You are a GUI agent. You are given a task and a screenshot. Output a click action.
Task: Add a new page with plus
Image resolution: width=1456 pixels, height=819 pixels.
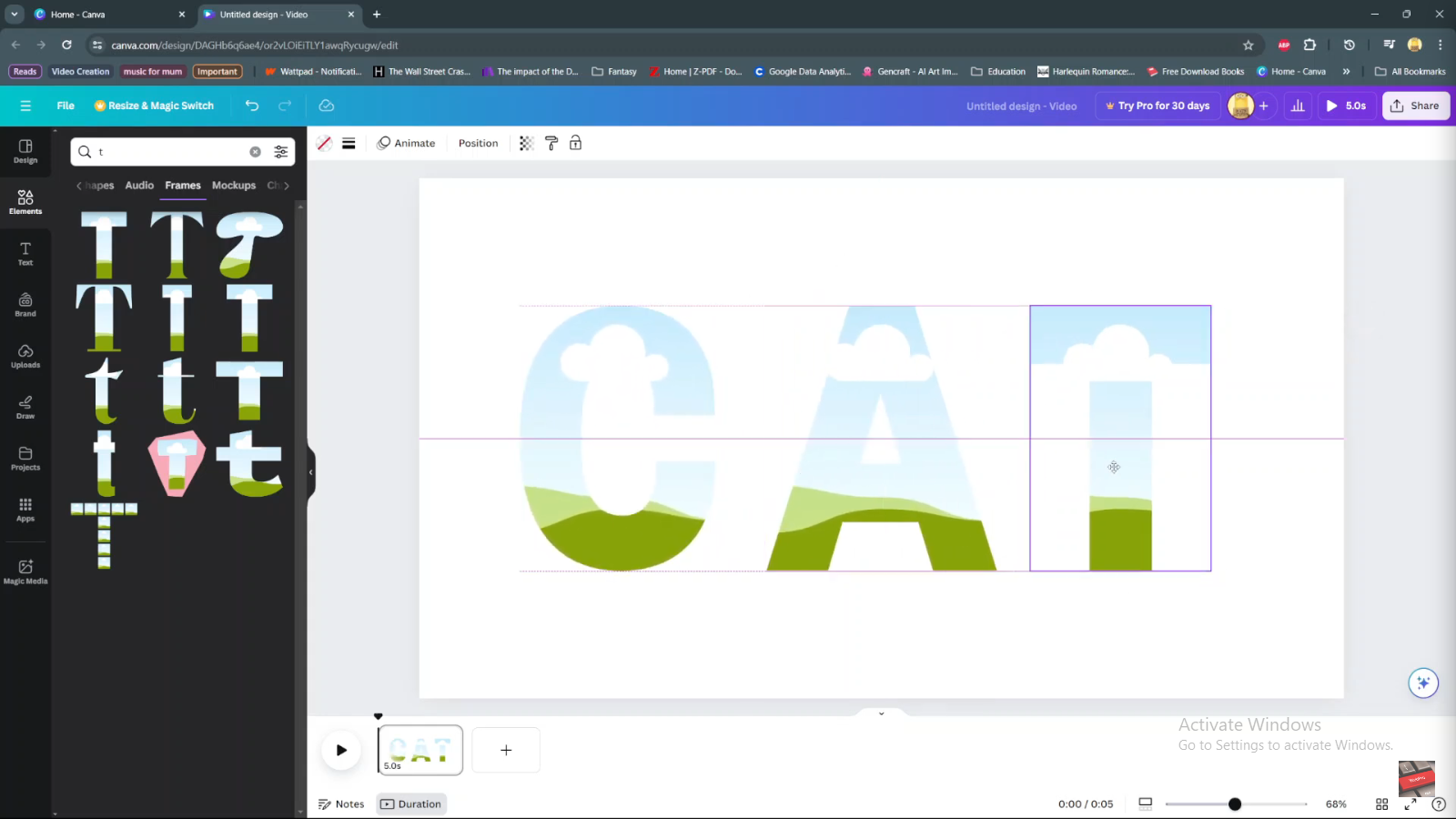point(506,750)
